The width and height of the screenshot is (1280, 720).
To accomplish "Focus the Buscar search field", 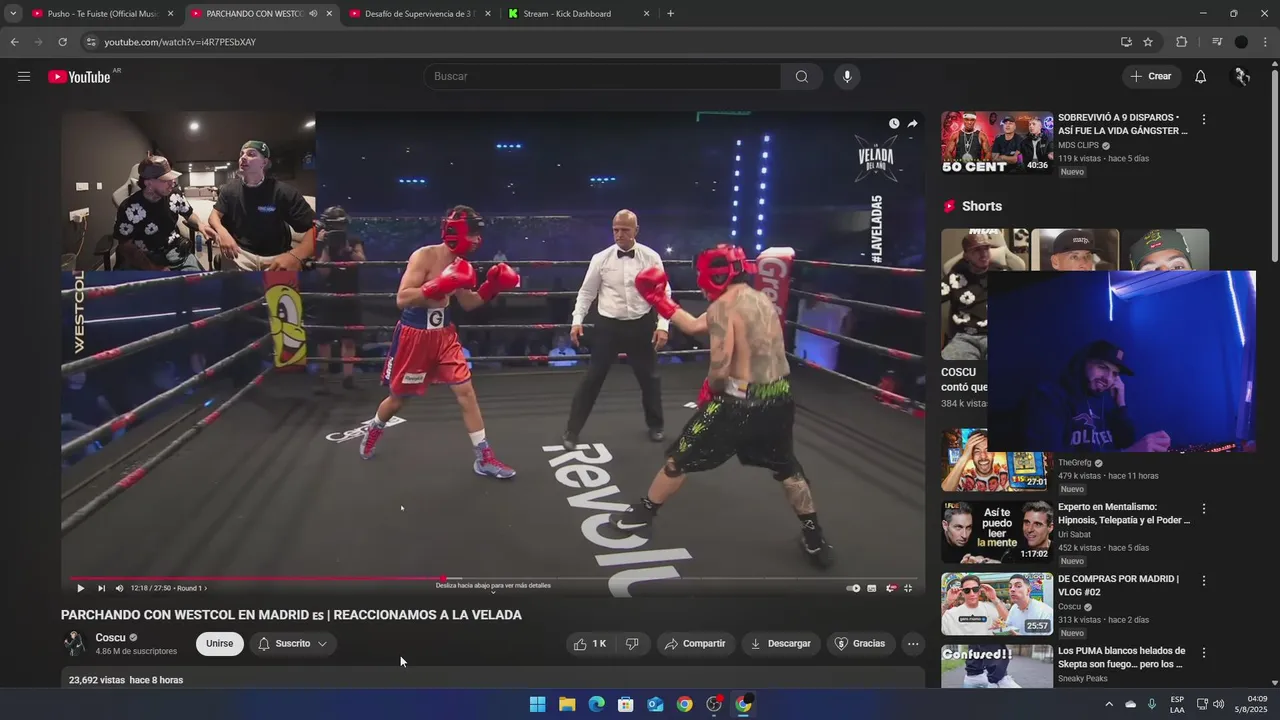I will pos(603,76).
